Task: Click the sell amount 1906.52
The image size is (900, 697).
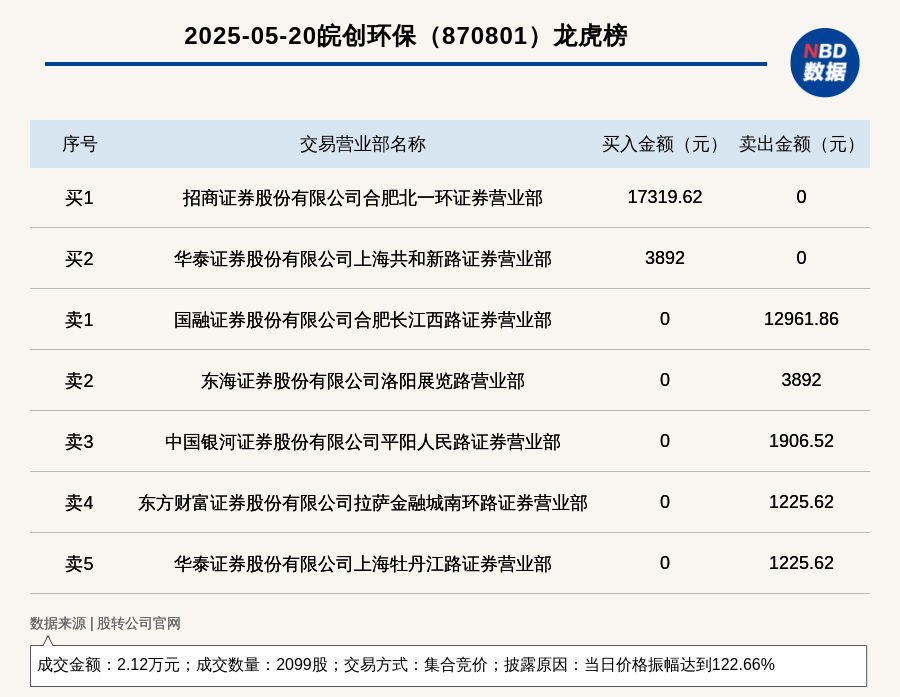Action: point(801,440)
